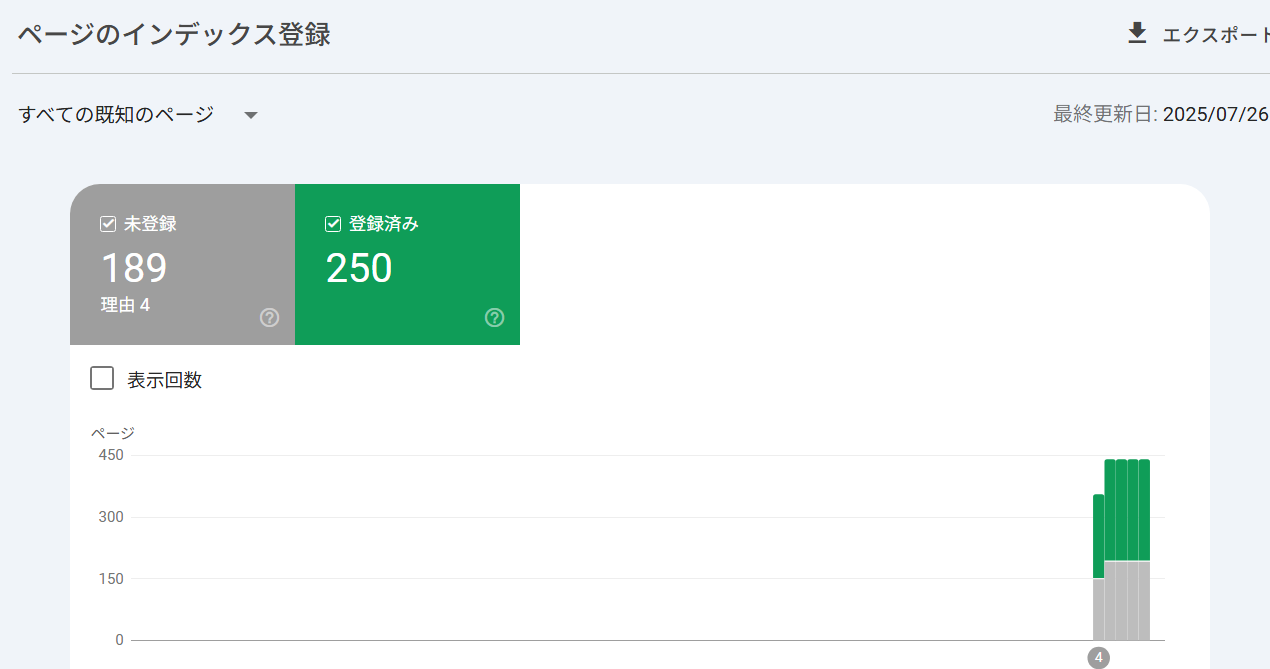The height and width of the screenshot is (669, 1270).
Task: Enable the 表示回数 checkbox
Action: click(x=102, y=379)
